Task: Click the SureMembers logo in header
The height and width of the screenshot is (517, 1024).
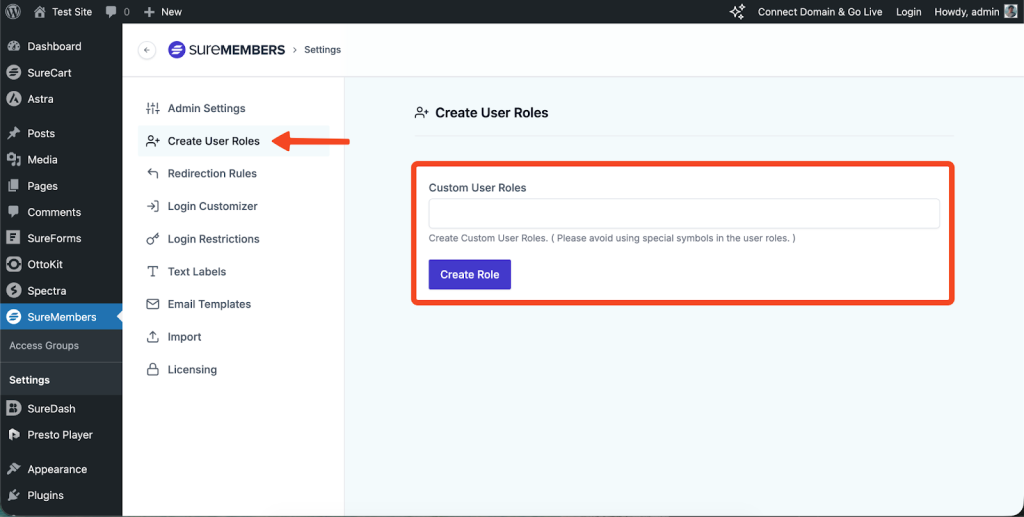Action: pyautogui.click(x=226, y=50)
